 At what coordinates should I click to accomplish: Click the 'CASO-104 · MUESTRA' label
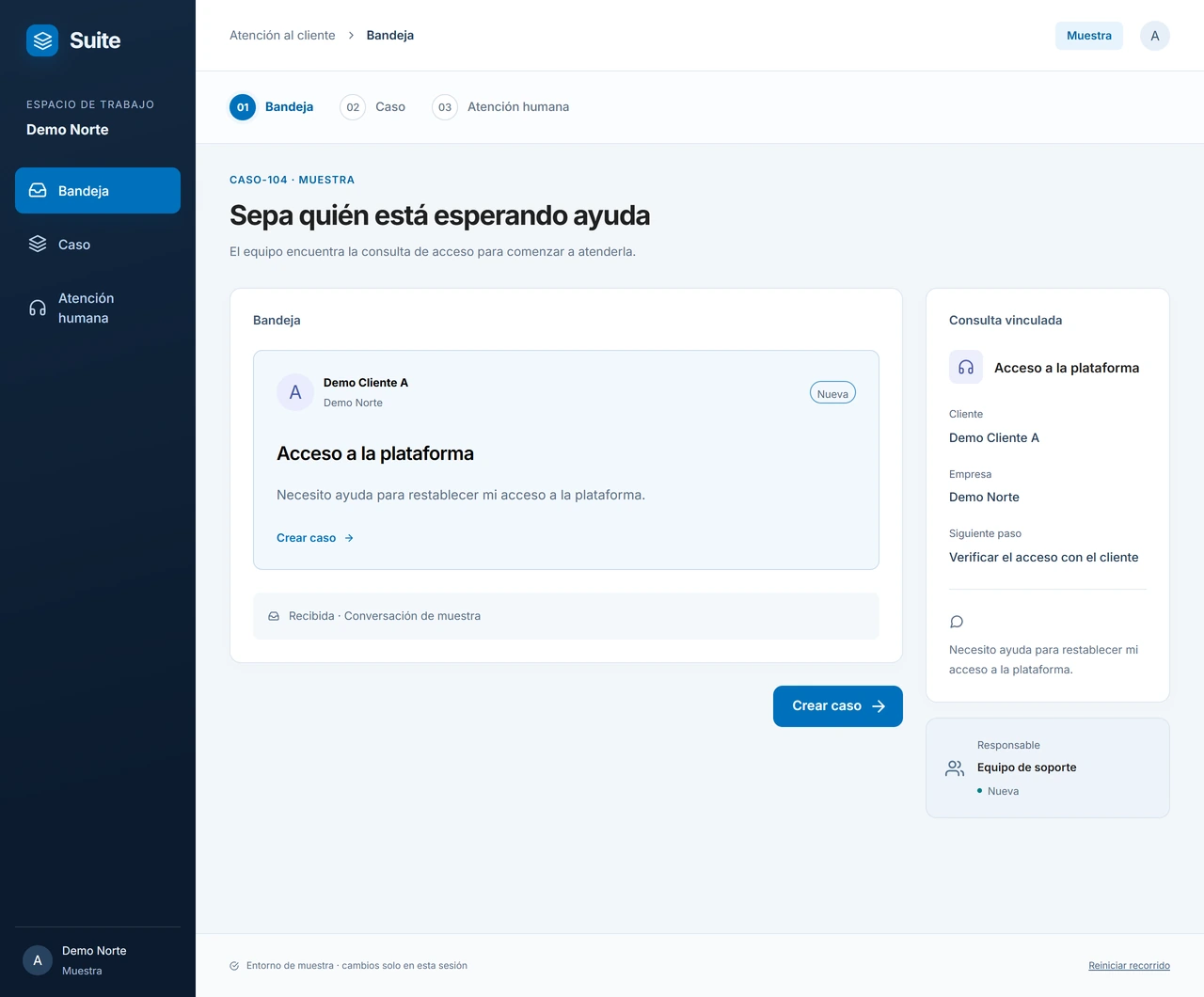(x=292, y=180)
